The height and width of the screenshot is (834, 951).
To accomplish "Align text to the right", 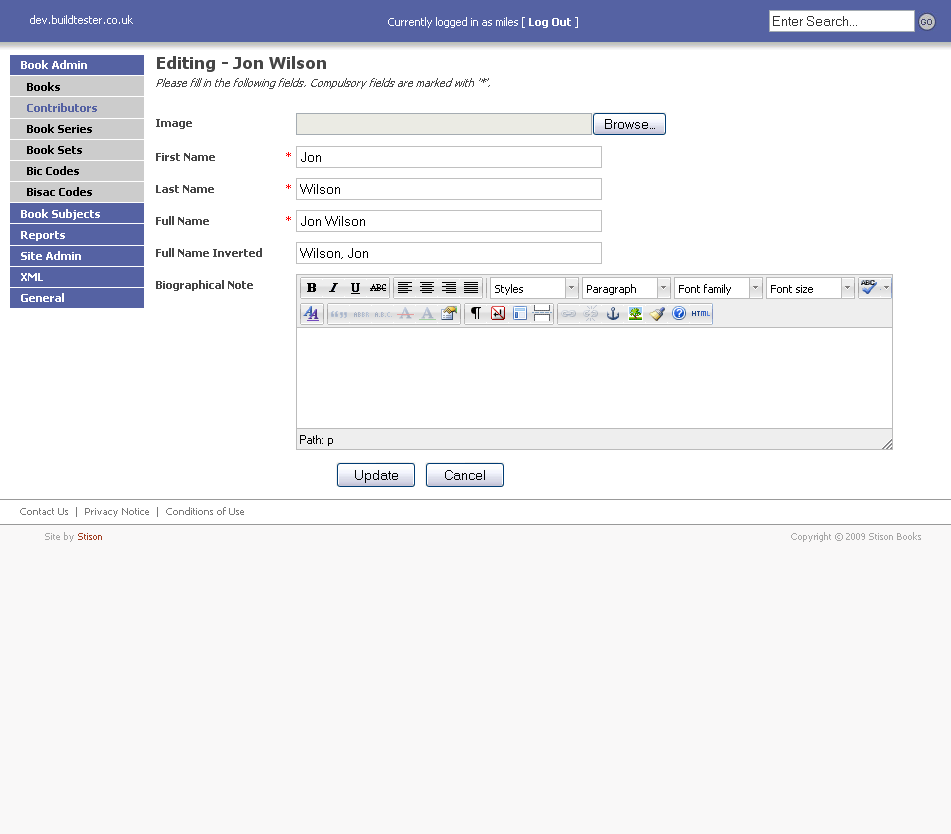I will point(449,288).
